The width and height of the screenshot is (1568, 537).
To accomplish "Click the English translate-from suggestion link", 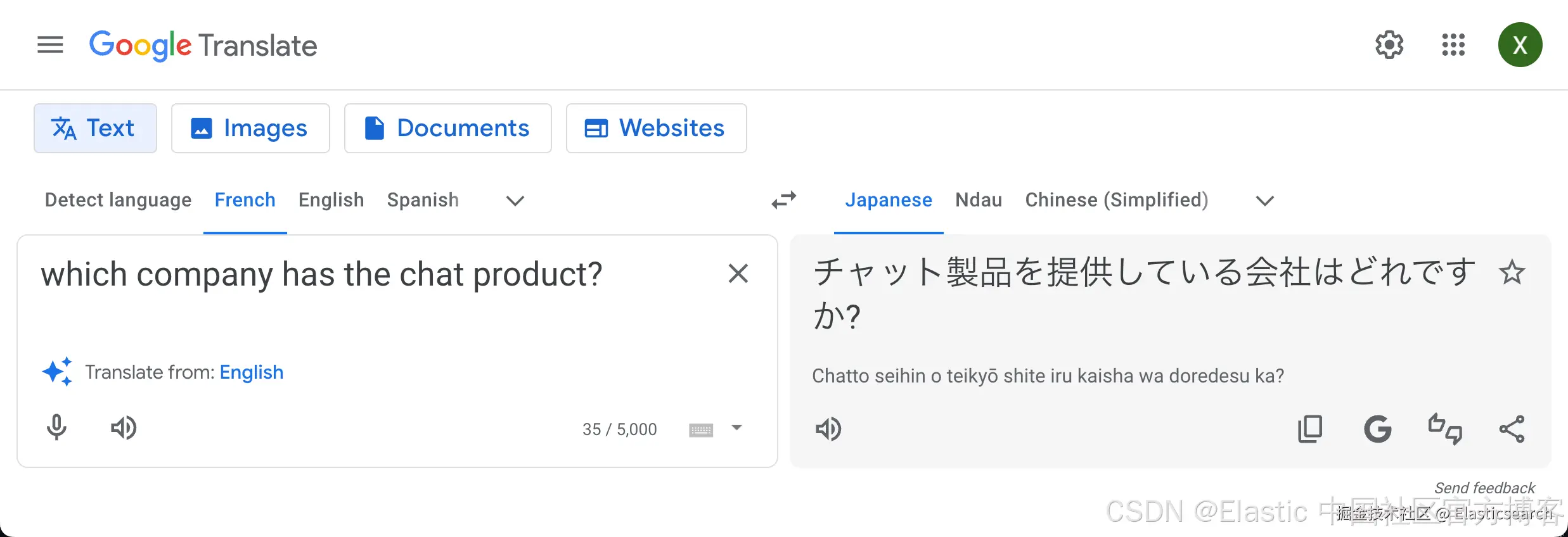I will coord(251,372).
